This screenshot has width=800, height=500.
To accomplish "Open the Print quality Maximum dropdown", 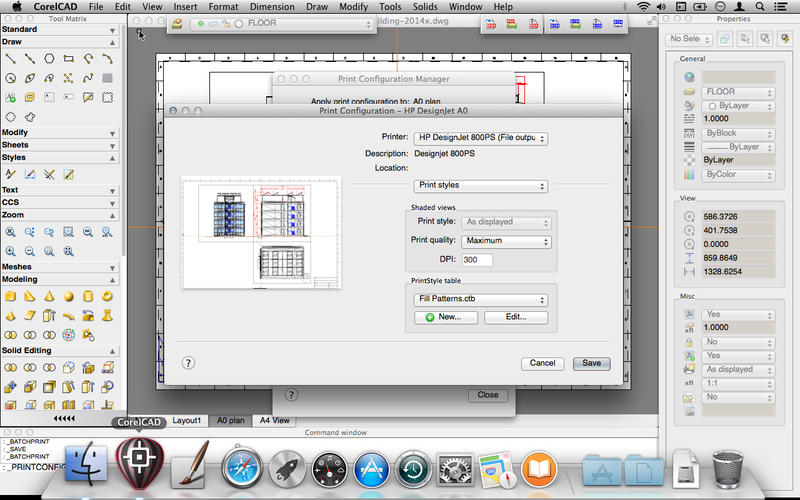I will (506, 241).
